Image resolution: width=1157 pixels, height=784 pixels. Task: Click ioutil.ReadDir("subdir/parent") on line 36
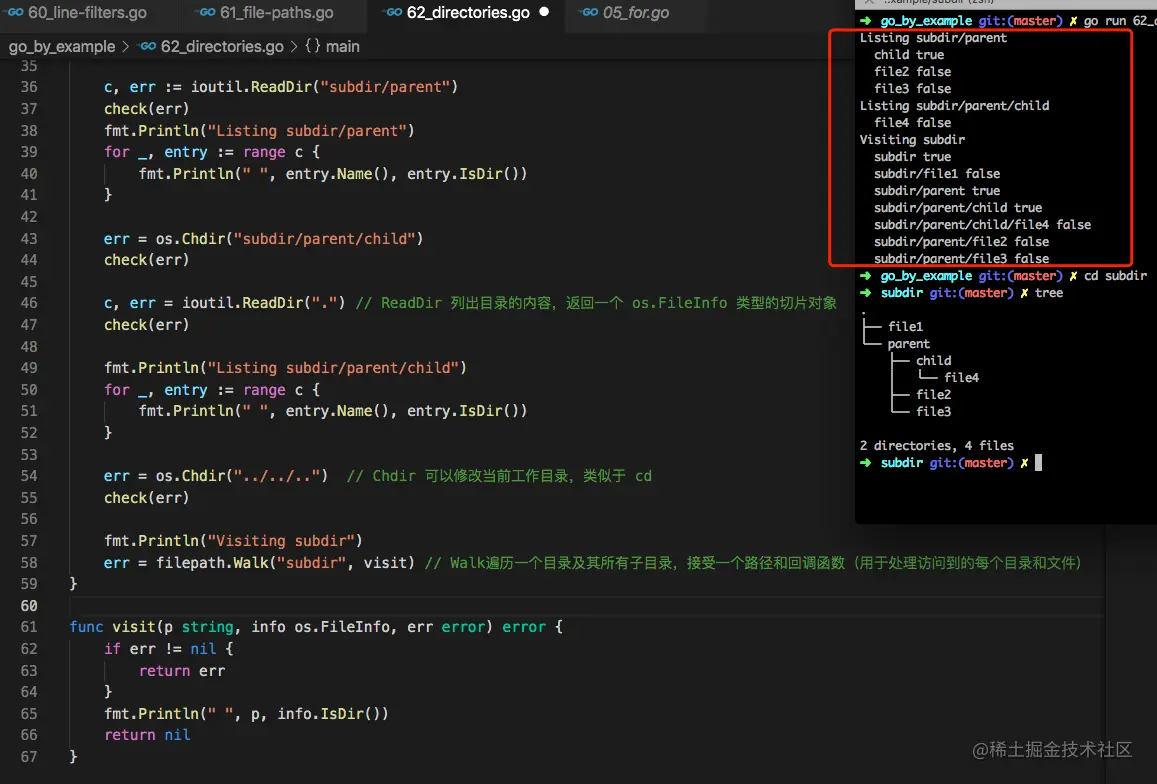(x=324, y=87)
